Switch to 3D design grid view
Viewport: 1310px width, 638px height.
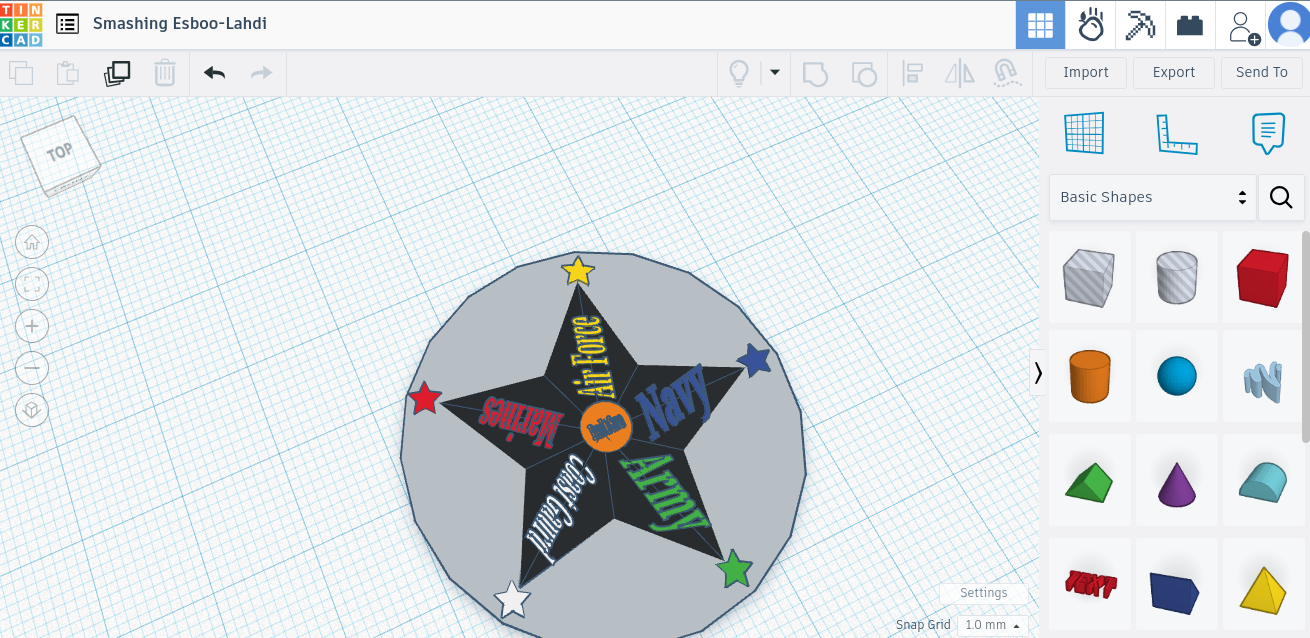pyautogui.click(x=1040, y=25)
